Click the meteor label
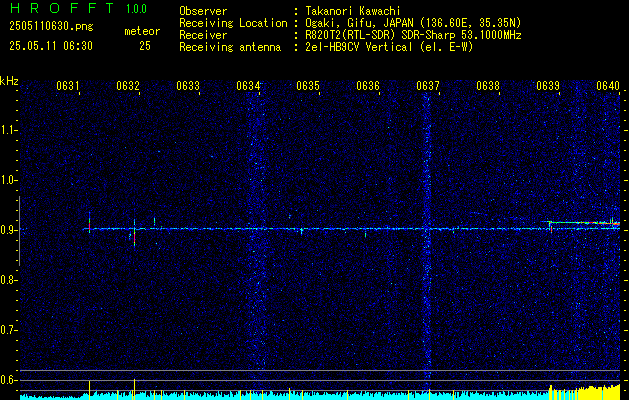The image size is (629, 400). [x=142, y=31]
